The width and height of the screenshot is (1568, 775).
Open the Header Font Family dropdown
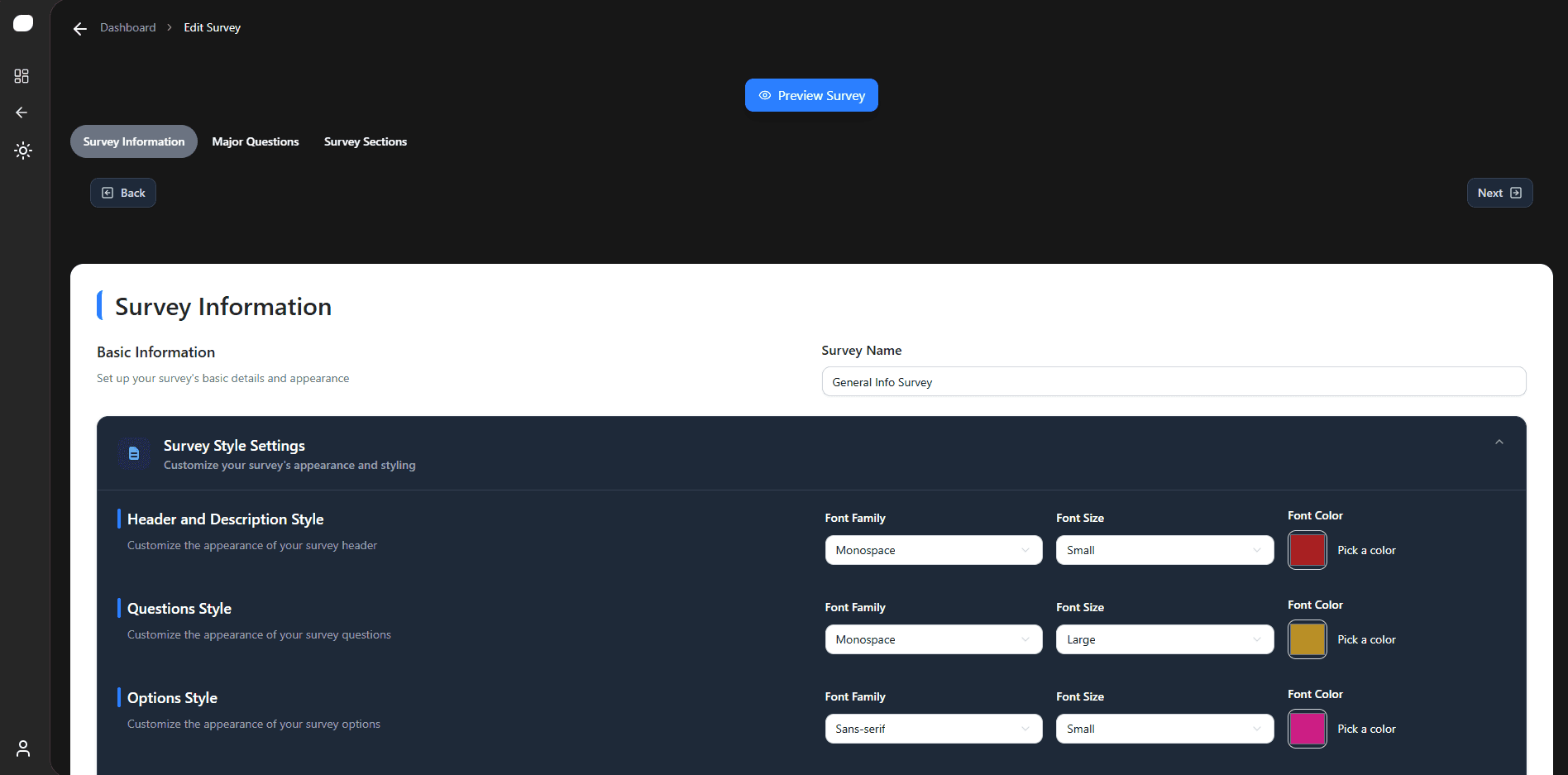[x=933, y=550]
